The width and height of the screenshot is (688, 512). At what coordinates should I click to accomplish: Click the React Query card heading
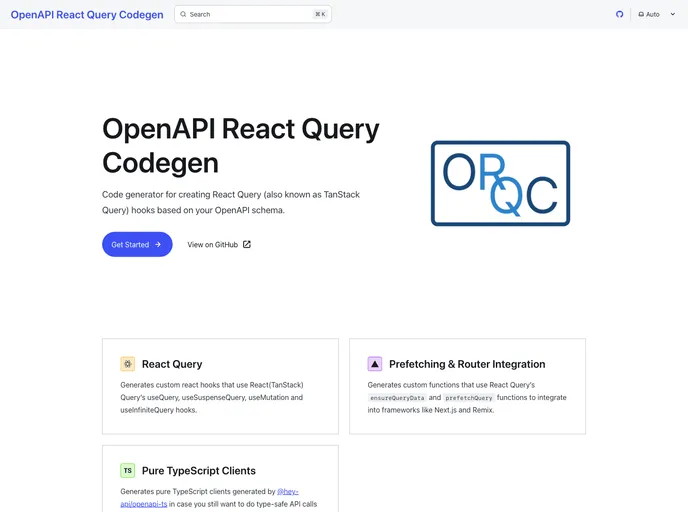(x=172, y=364)
